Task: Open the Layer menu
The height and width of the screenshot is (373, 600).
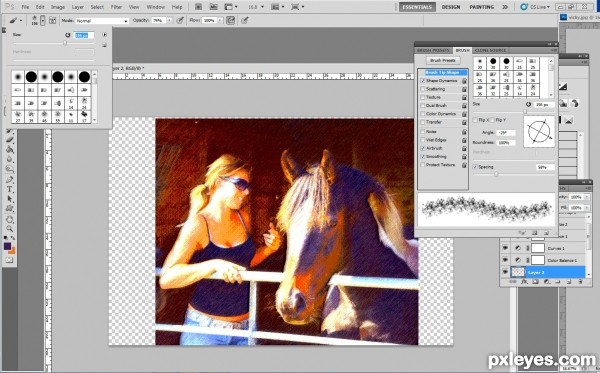Action: [x=78, y=7]
